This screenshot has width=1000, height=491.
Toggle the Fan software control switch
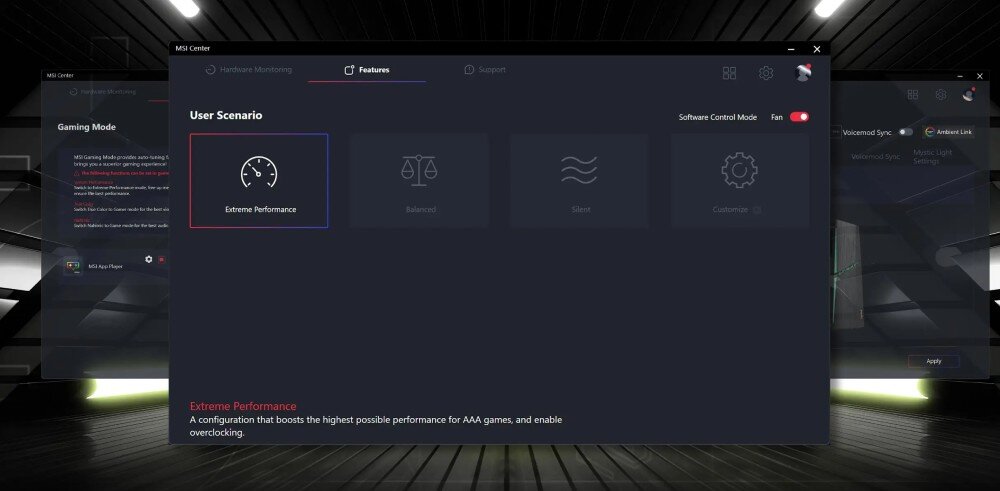[799, 117]
